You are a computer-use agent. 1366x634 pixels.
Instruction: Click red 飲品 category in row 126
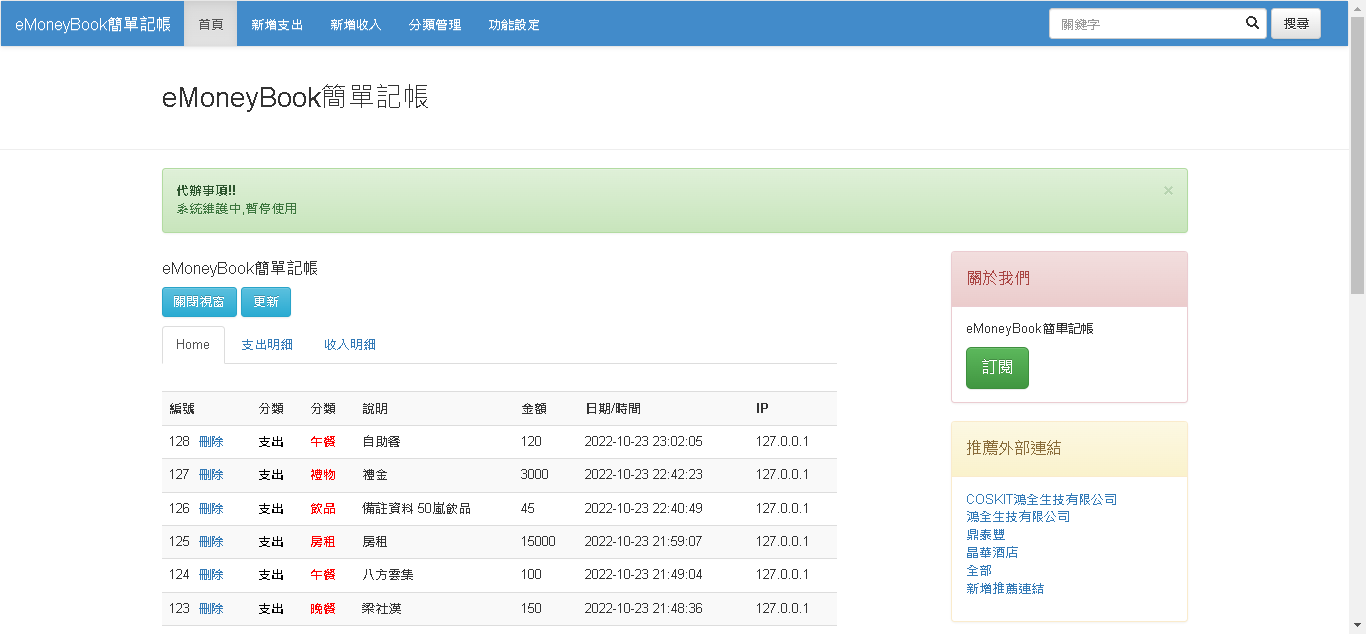pos(323,509)
